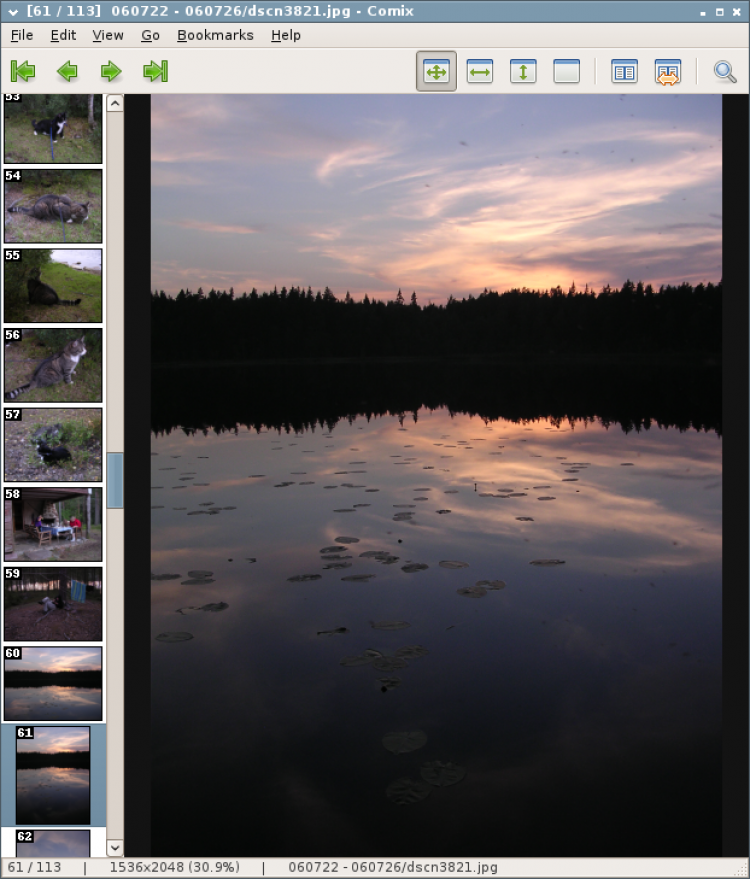Click thumbnail scrollbar down arrow
Viewport: 750px width, 879px height.
tap(115, 847)
